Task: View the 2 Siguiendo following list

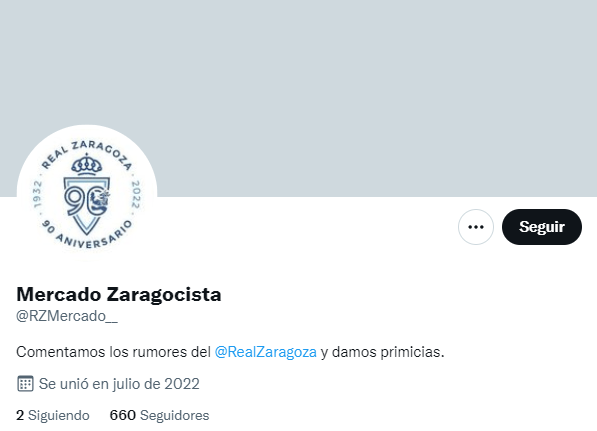Action: [x=53, y=415]
